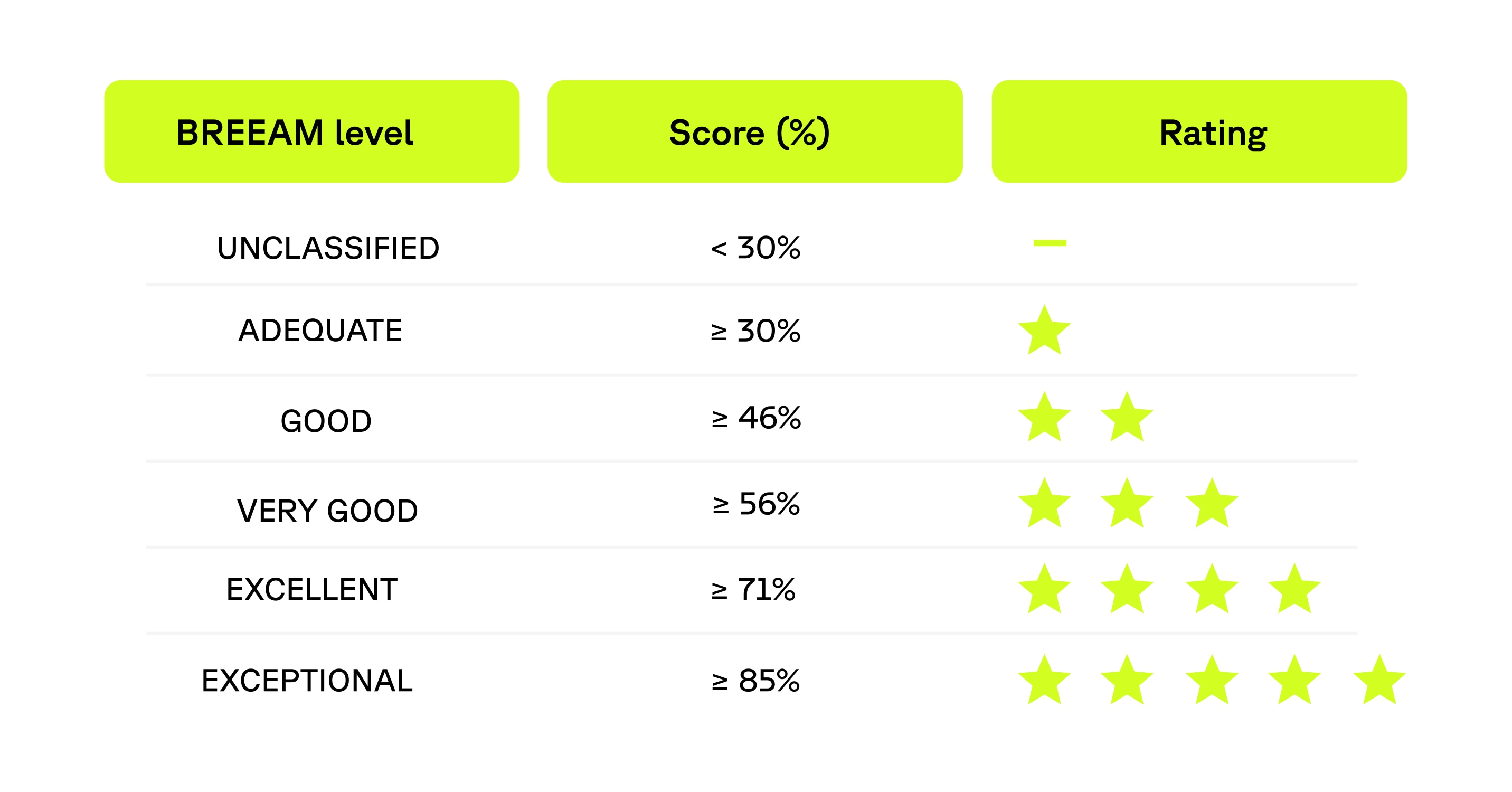Image resolution: width=1512 pixels, height=792 pixels.
Task: Click the fourth star in the EXCELLENT row
Action: pos(1294,590)
